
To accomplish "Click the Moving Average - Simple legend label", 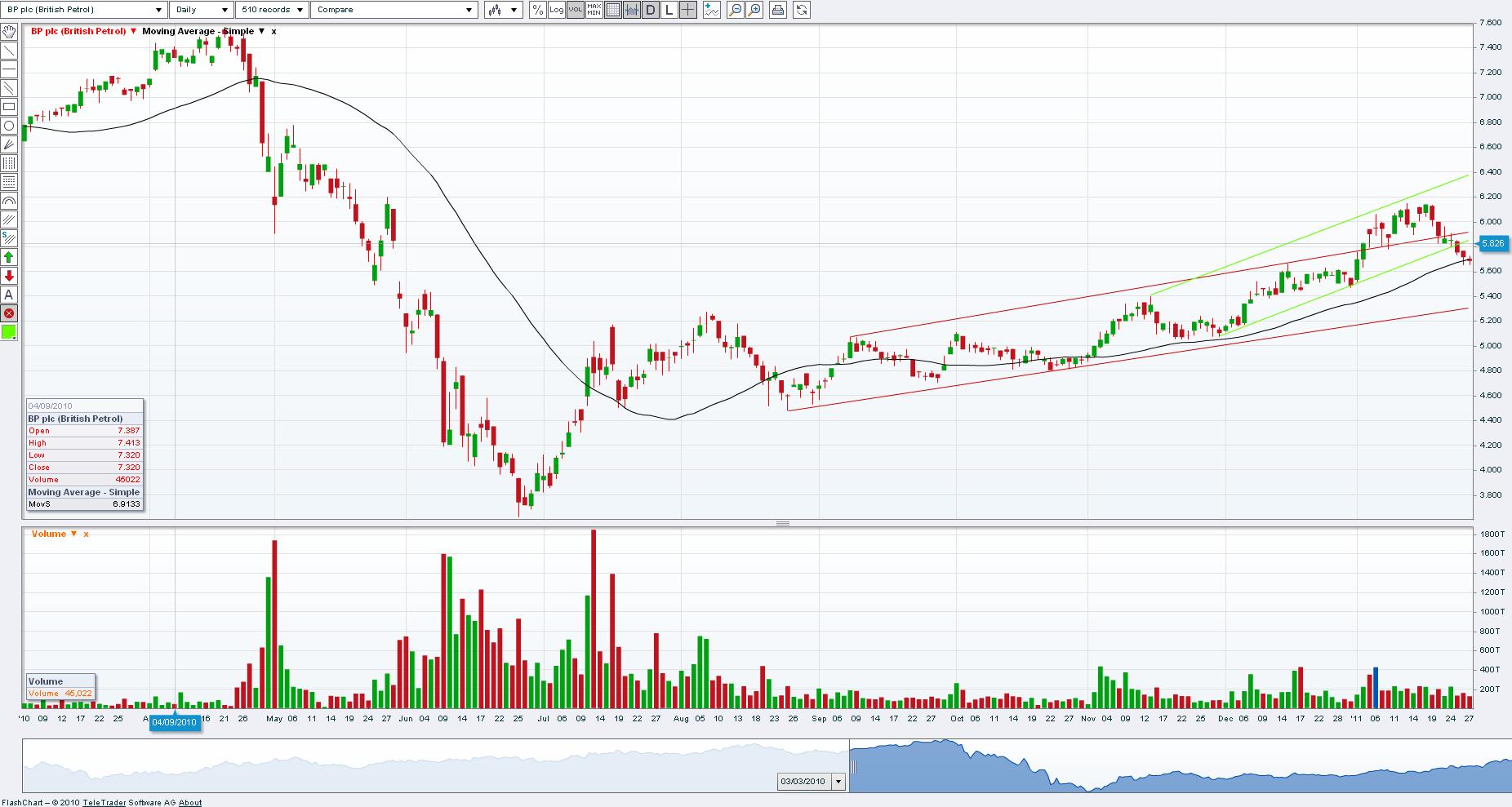I will 198,32.
